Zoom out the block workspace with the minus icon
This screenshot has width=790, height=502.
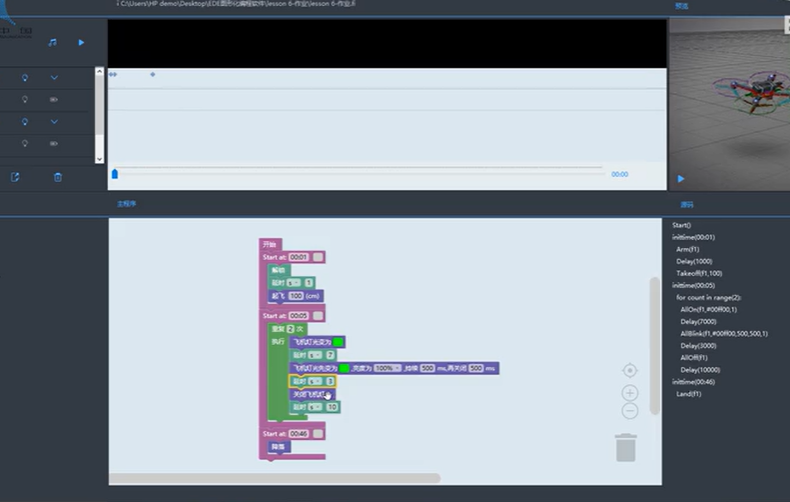coord(630,411)
